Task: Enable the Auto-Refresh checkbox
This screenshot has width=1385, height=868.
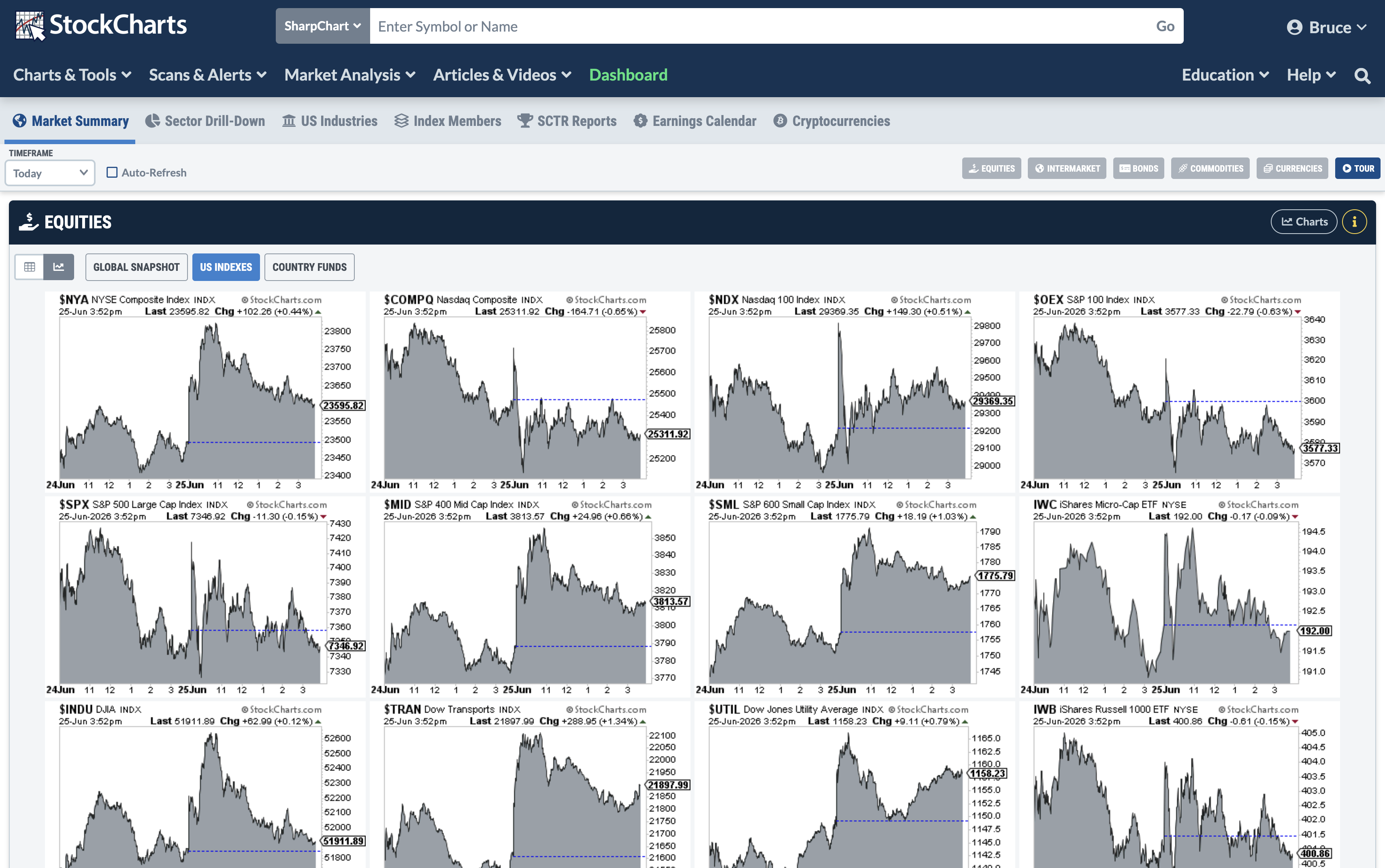Action: [112, 172]
